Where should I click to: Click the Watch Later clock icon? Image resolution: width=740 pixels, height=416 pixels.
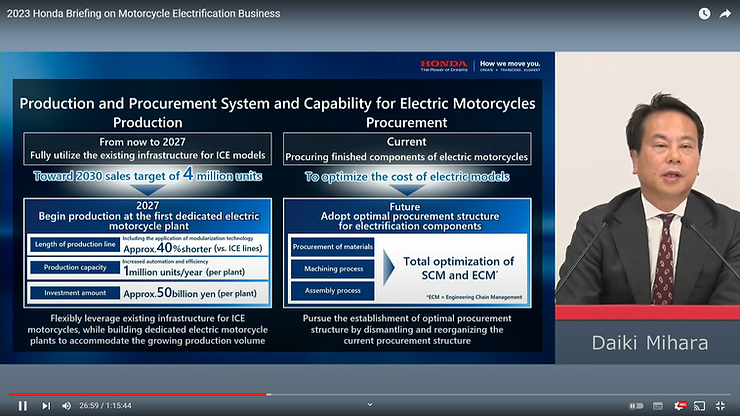[704, 14]
